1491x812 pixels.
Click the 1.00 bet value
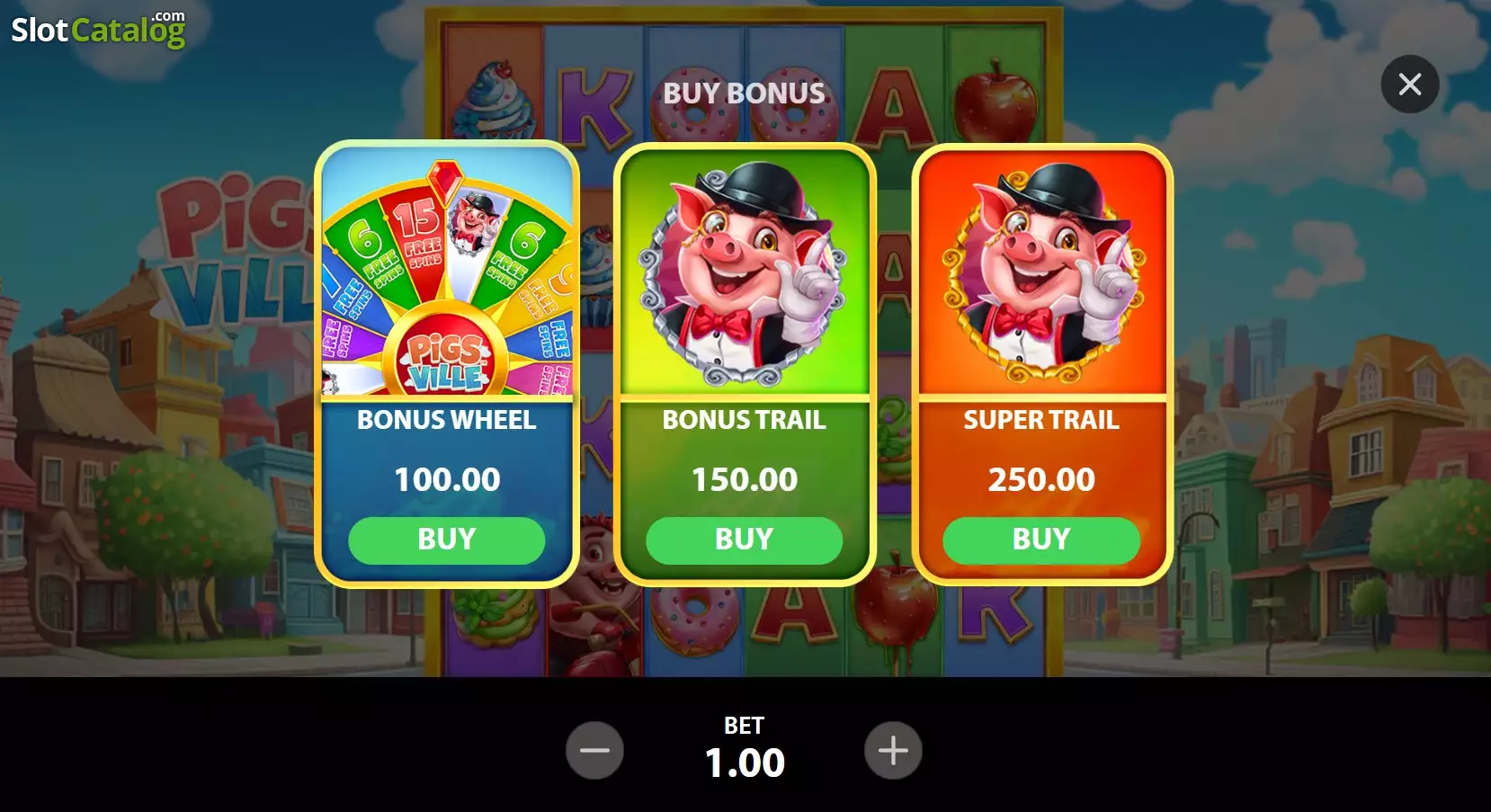tap(745, 763)
